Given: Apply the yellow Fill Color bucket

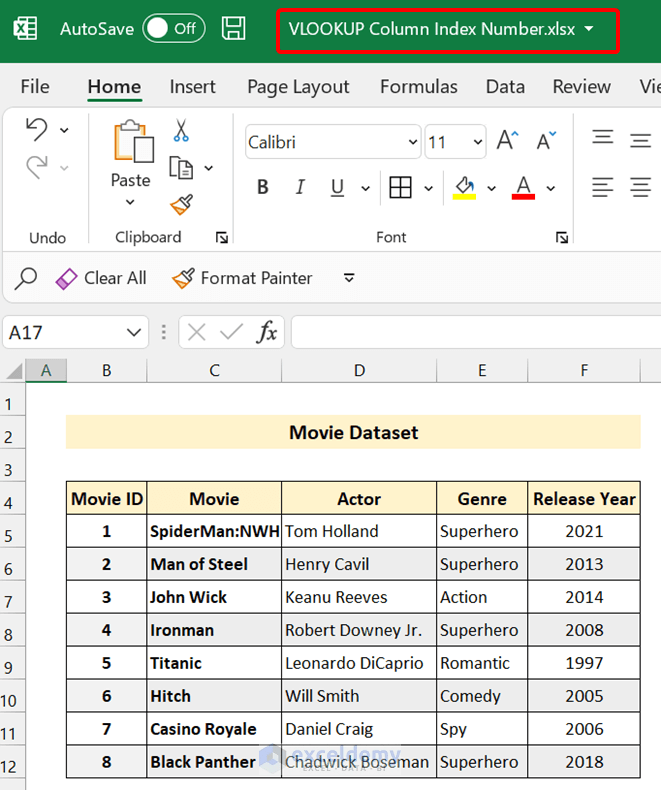Looking at the screenshot, I should (464, 188).
